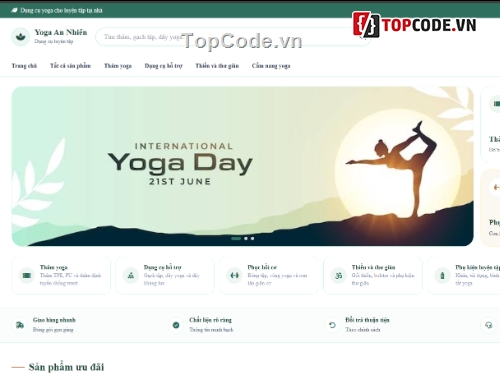500x375 pixels.
Task: Open the Thảm yoga navigation menu item
Action: [x=118, y=66]
